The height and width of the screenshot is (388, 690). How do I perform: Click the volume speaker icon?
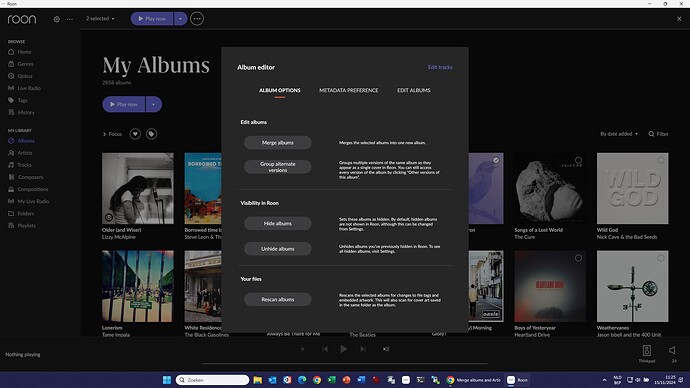672,350
